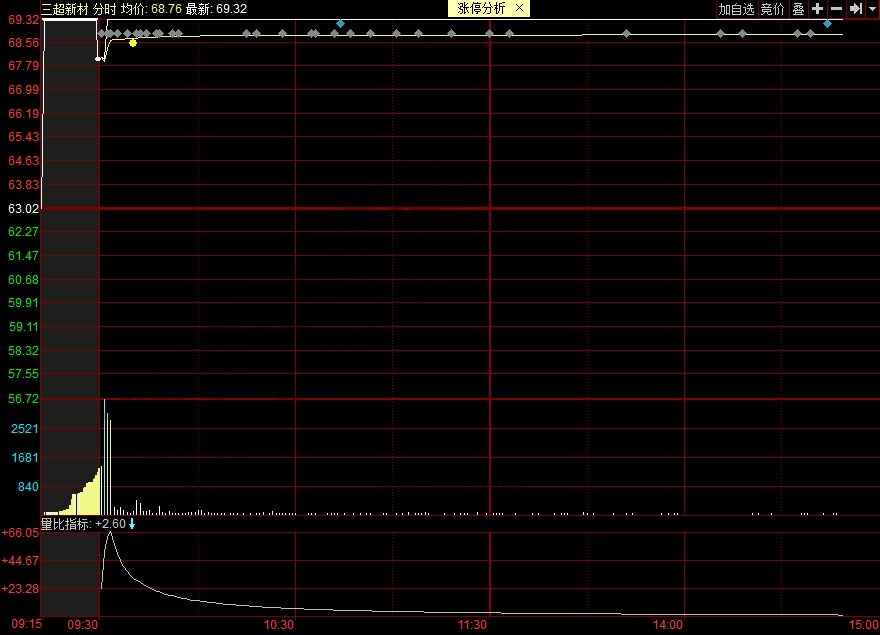Click the tallest volume bar at open
Screen dimensions: 880x635
coord(104,456)
